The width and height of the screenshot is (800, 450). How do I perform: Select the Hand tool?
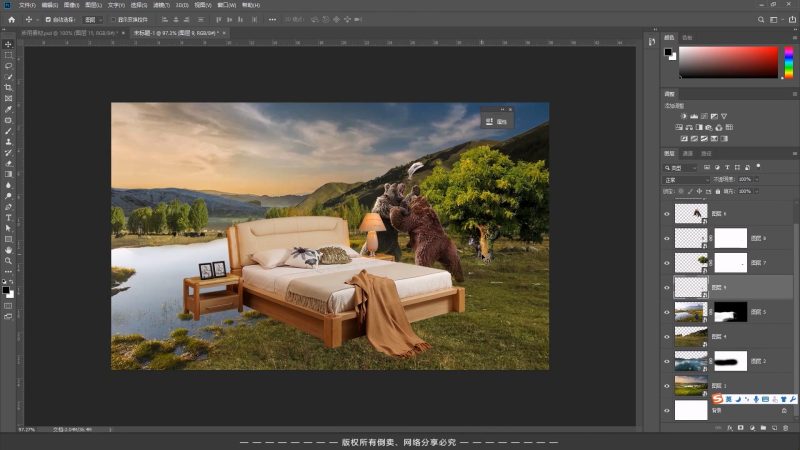point(8,250)
